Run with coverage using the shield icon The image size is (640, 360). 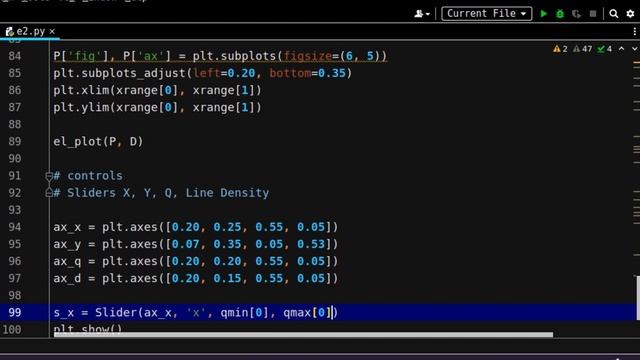pyautogui.click(x=576, y=14)
